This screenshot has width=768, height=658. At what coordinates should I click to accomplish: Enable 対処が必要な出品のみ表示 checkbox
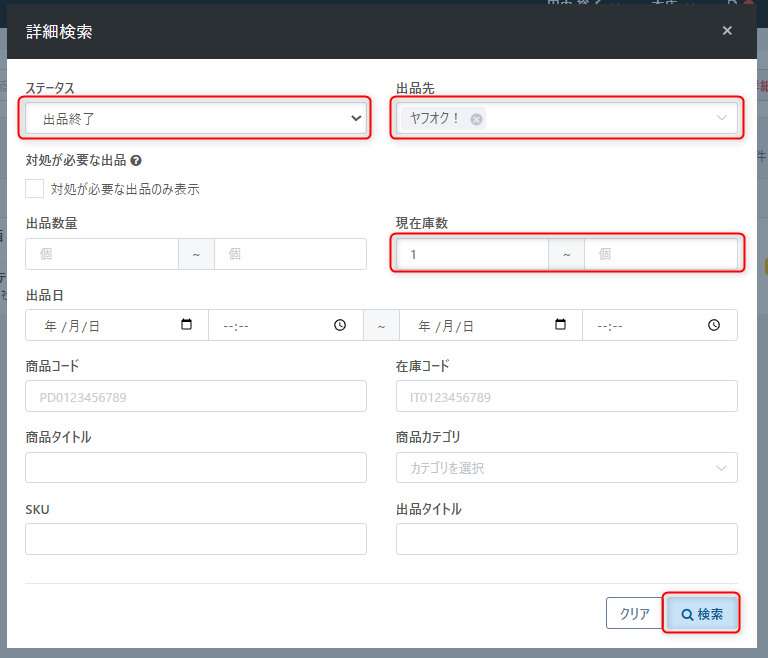tap(35, 189)
